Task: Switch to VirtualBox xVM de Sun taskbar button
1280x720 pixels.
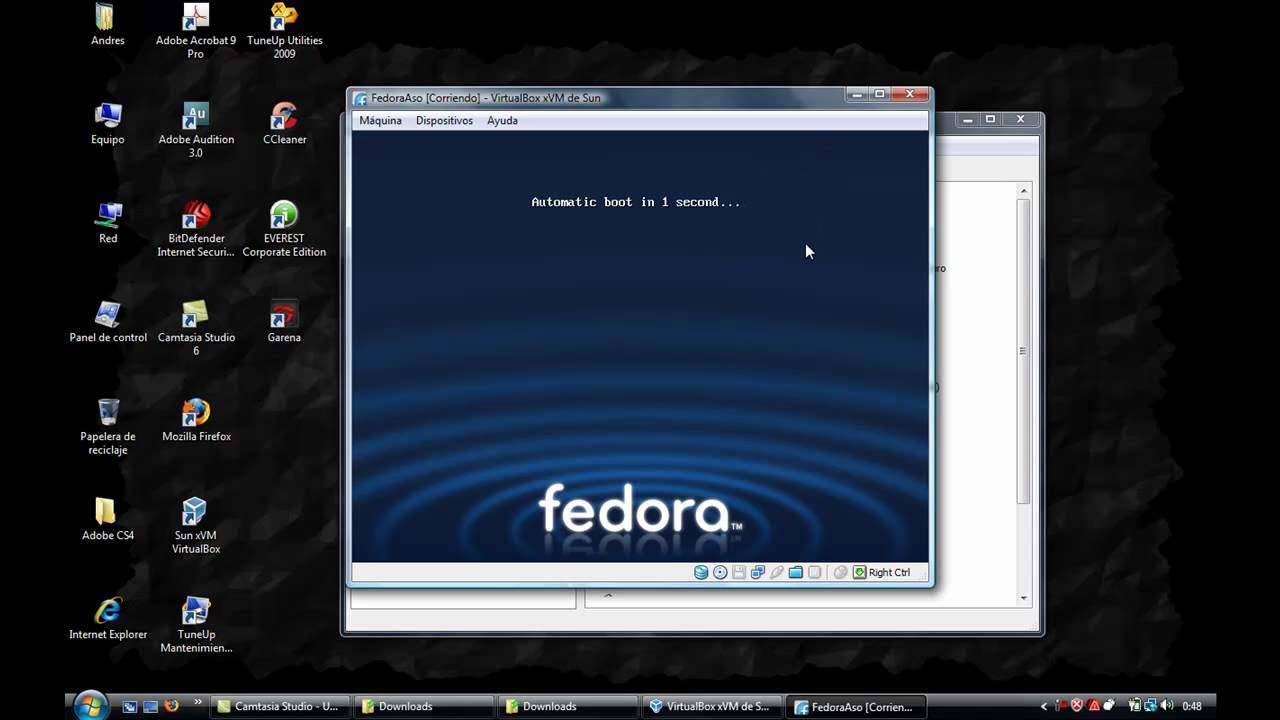Action: [714, 706]
